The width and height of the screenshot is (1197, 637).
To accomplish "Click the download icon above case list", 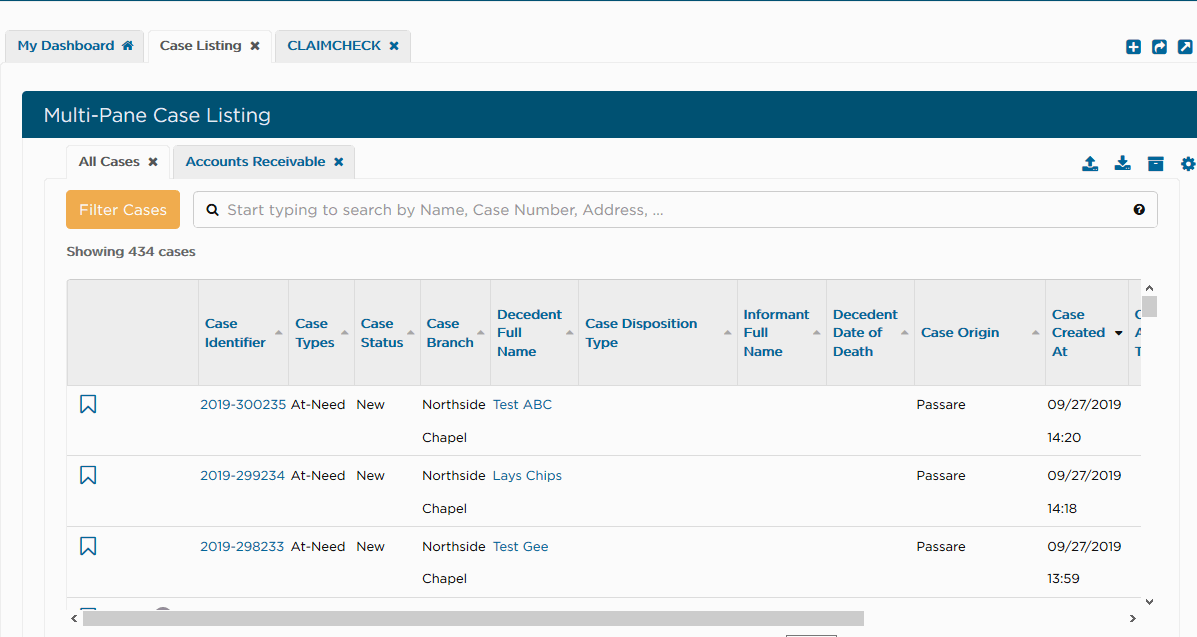I will (1123, 164).
